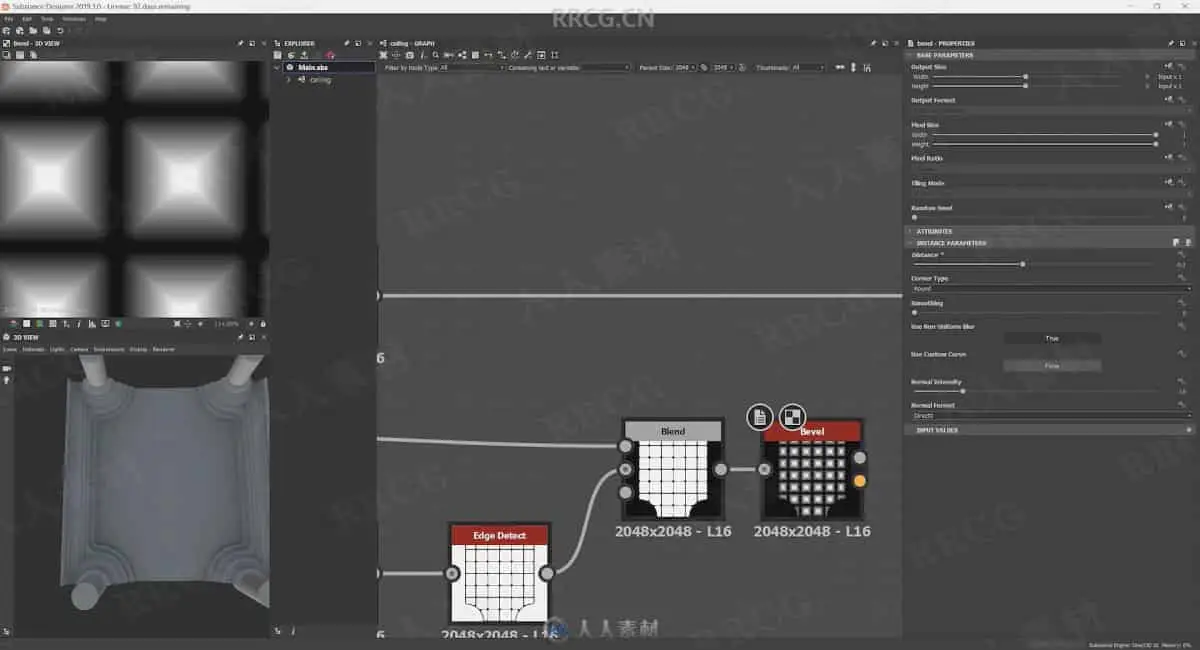
Task: Click the Random Seed slider handle
Action: (x=914, y=217)
